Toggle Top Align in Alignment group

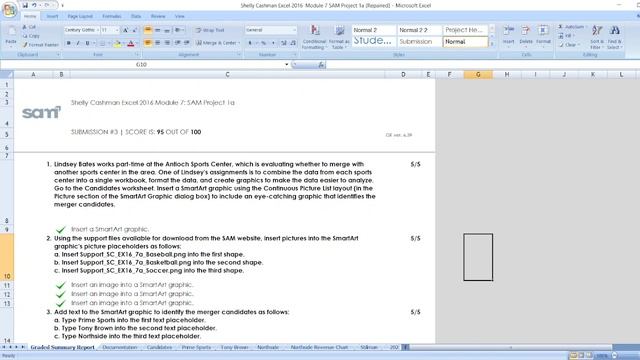[x=148, y=30]
